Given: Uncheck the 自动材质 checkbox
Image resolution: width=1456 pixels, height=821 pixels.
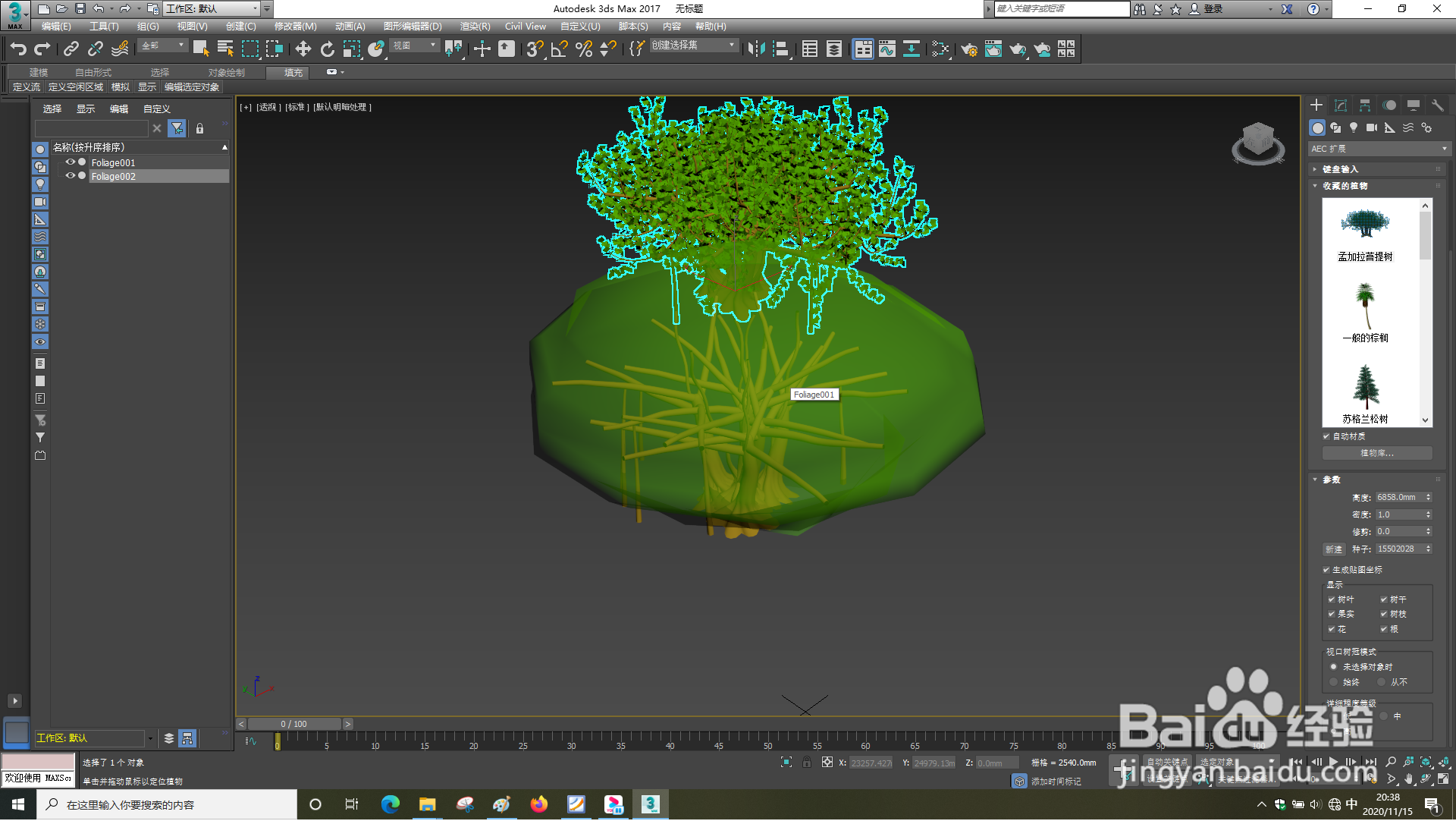Looking at the screenshot, I should (x=1326, y=436).
